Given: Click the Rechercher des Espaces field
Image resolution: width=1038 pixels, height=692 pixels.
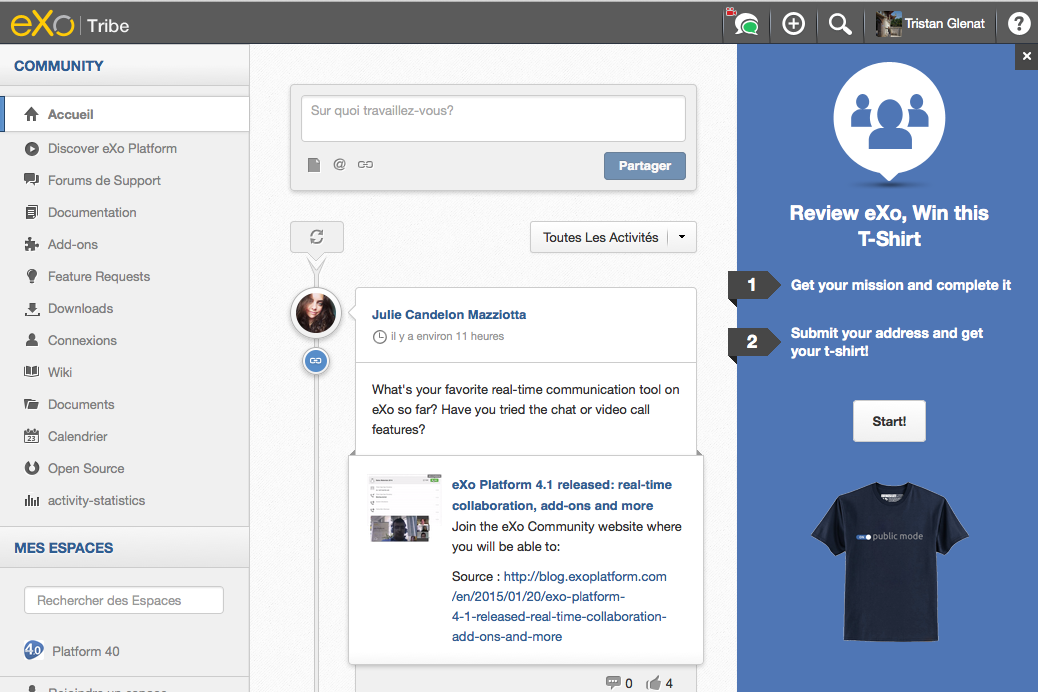Looking at the screenshot, I should point(124,600).
